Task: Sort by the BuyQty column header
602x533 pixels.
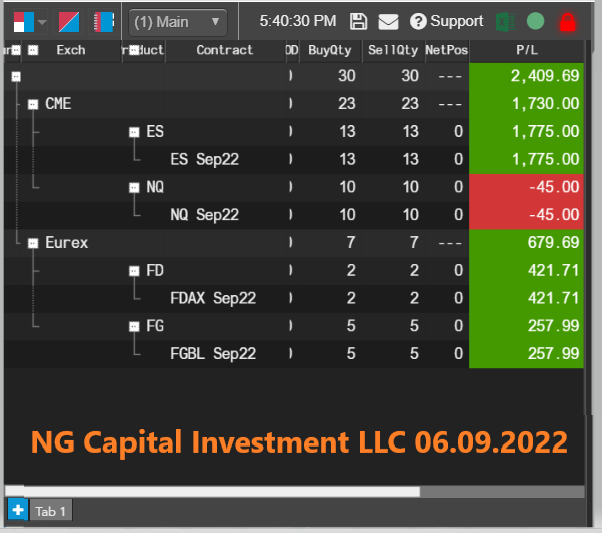Action: tap(330, 50)
